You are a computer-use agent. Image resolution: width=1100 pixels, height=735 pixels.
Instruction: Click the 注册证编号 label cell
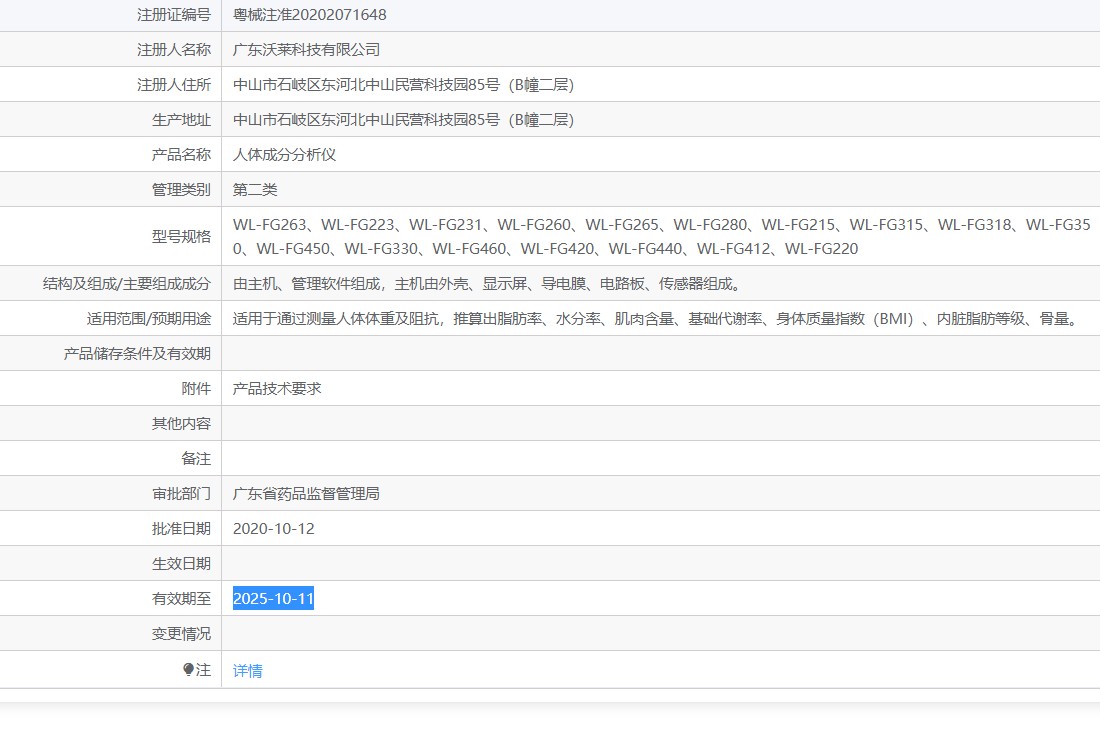pos(174,15)
